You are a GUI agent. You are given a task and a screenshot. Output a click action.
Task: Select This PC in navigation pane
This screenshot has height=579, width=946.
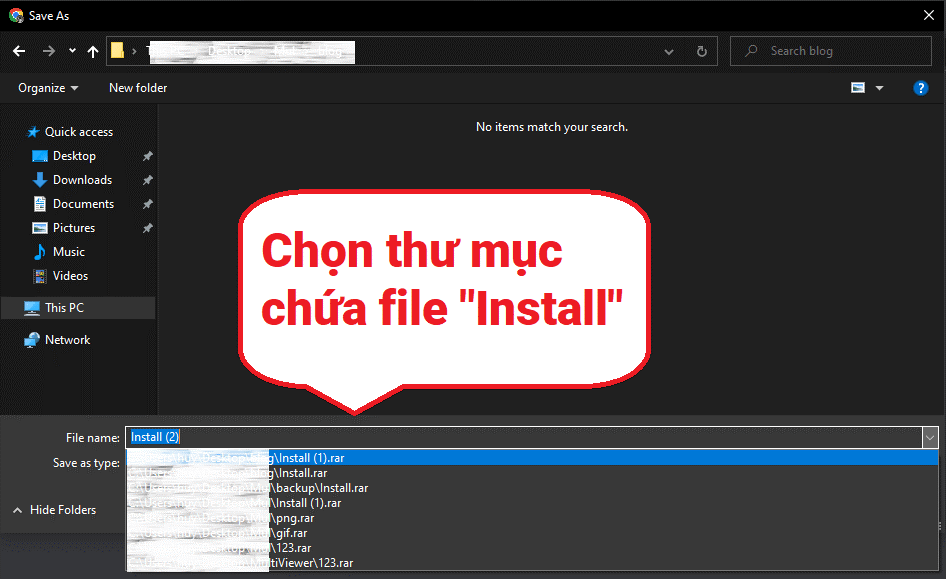[x=64, y=308]
